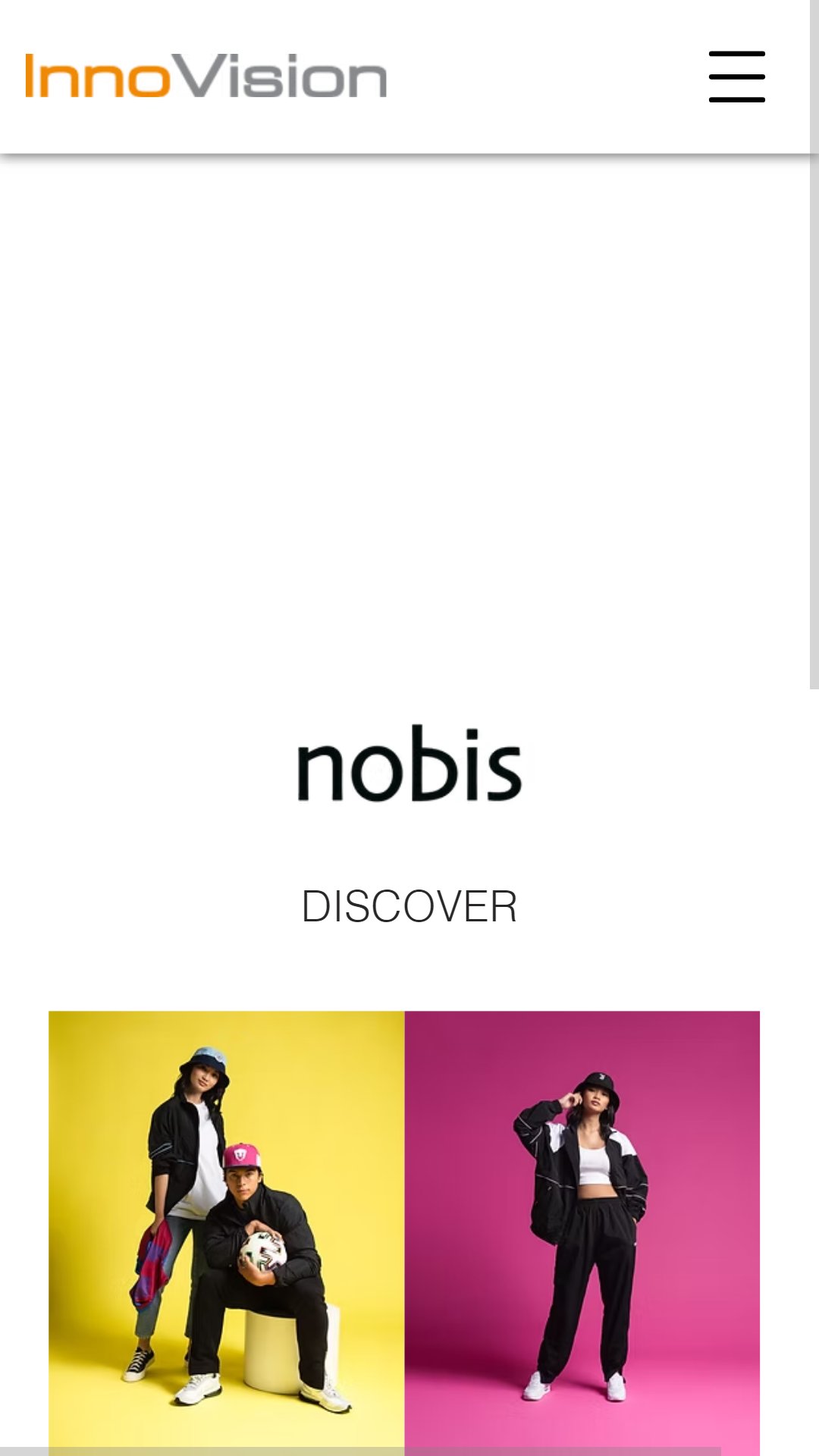Click the top bar of hamburger icon
The height and width of the screenshot is (1456, 819).
point(736,54)
